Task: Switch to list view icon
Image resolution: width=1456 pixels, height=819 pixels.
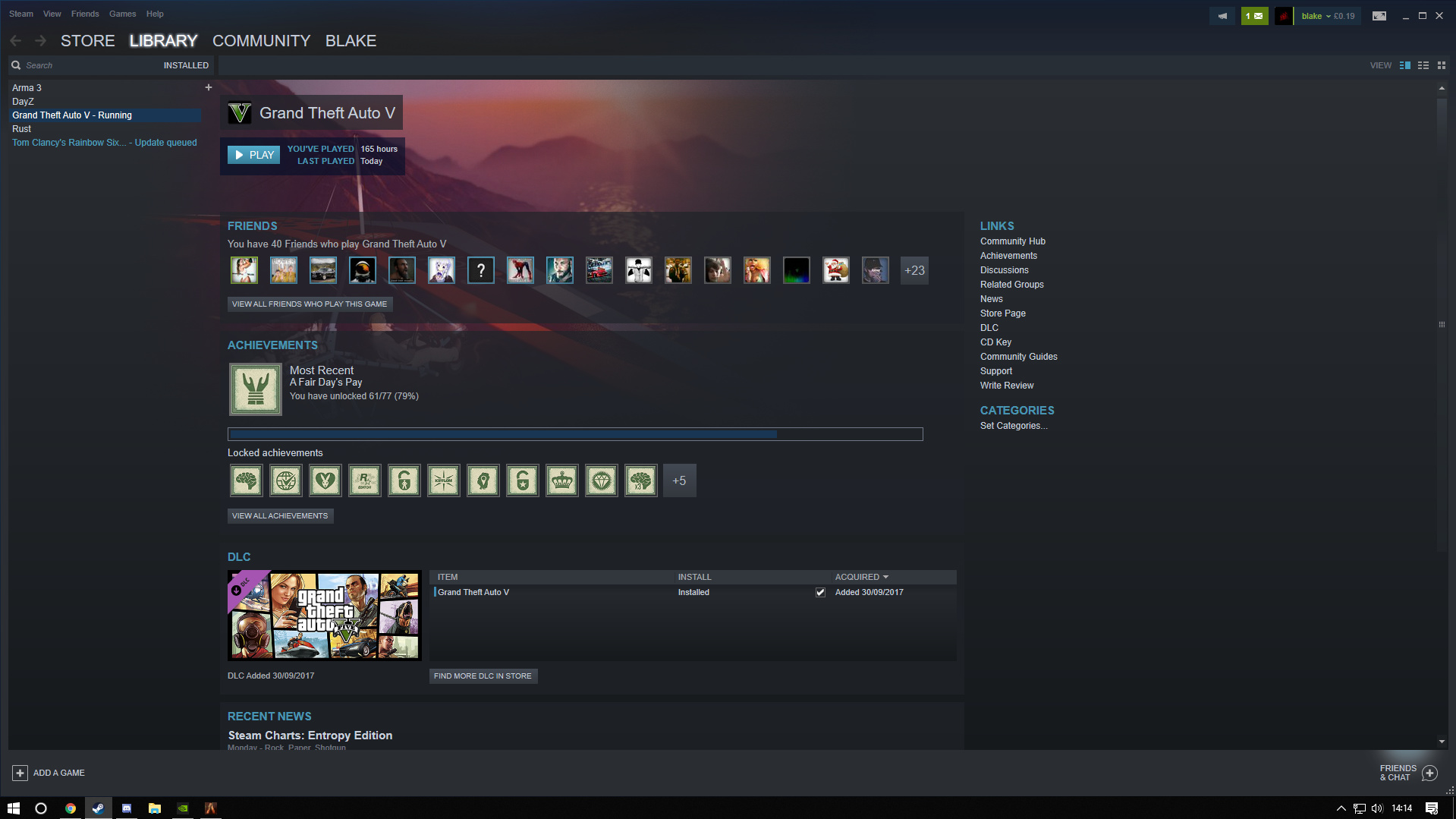Action: pyautogui.click(x=1423, y=65)
